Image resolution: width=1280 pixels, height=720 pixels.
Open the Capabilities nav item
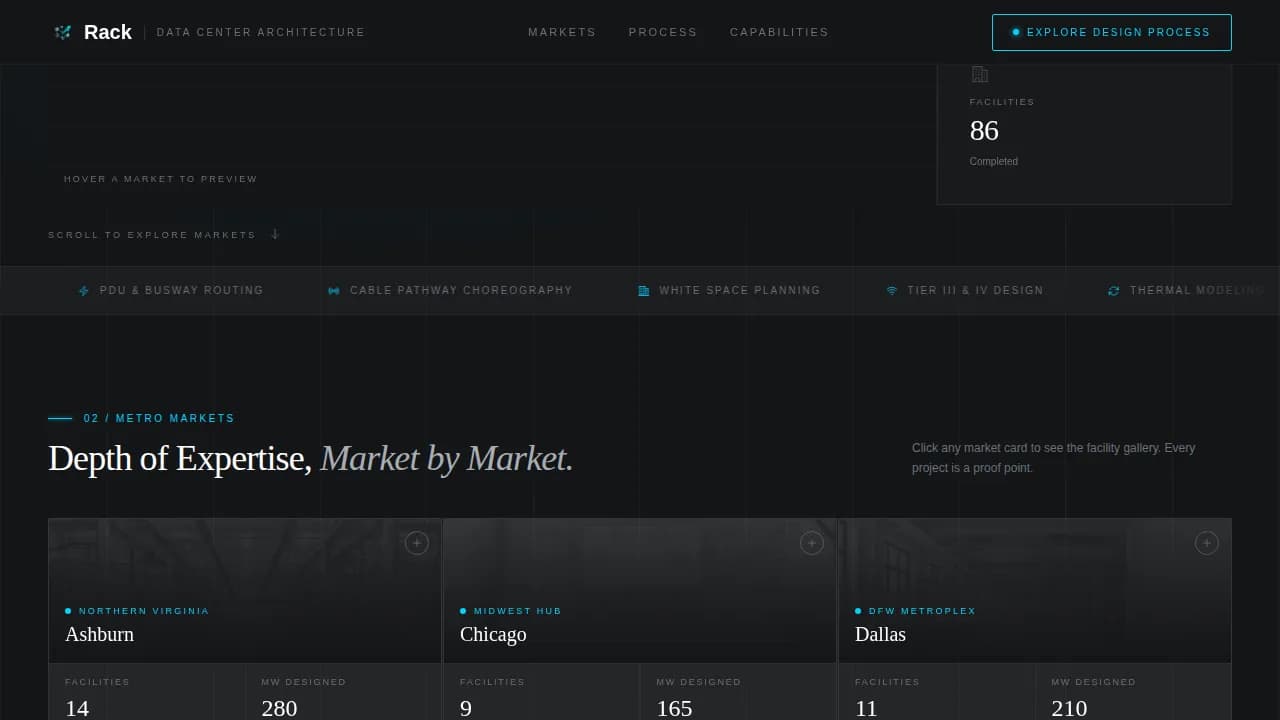click(779, 32)
